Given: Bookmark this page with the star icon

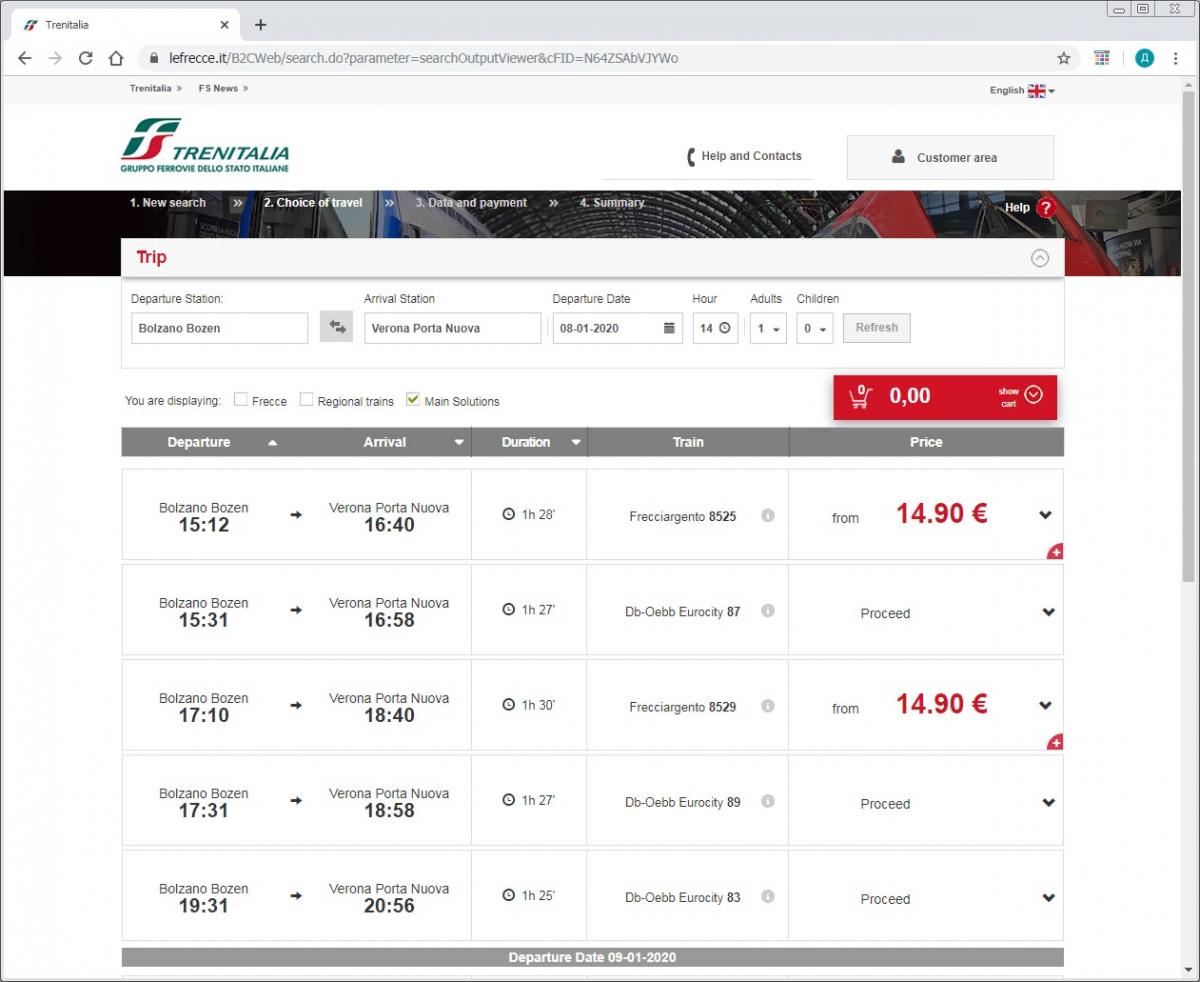Looking at the screenshot, I should coord(1064,58).
